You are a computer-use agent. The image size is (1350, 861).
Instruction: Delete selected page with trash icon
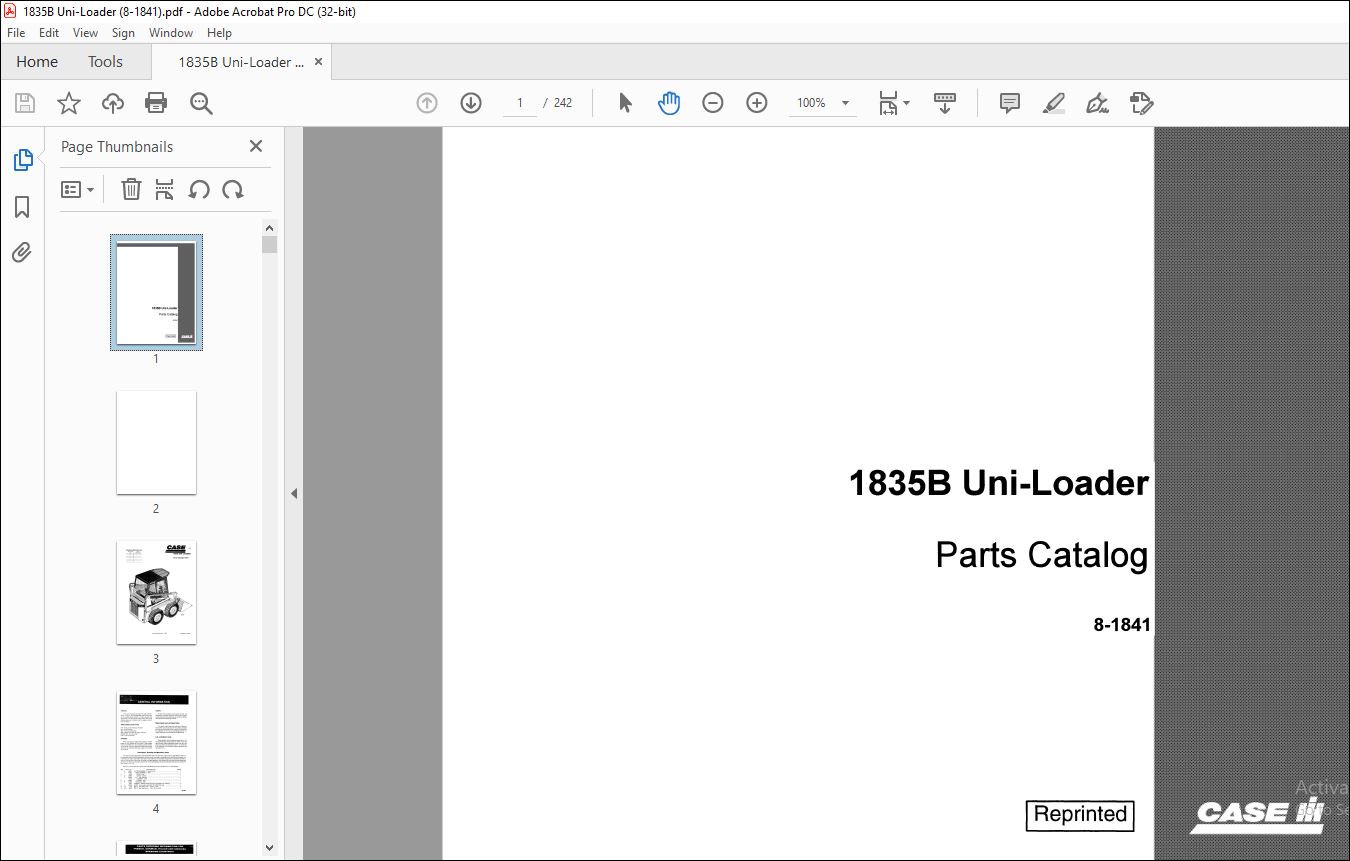(131, 189)
